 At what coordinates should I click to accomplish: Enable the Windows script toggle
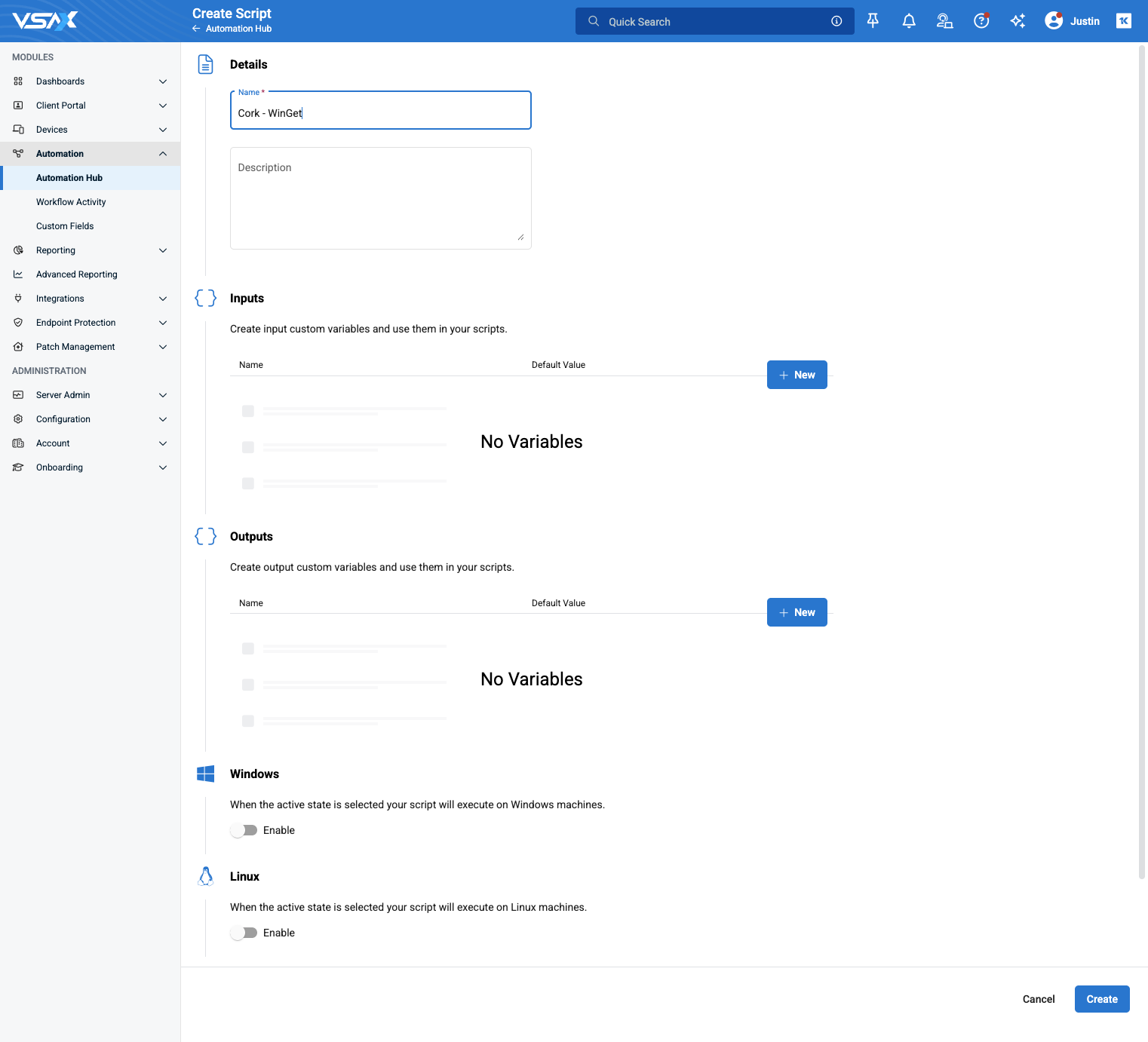coord(244,830)
